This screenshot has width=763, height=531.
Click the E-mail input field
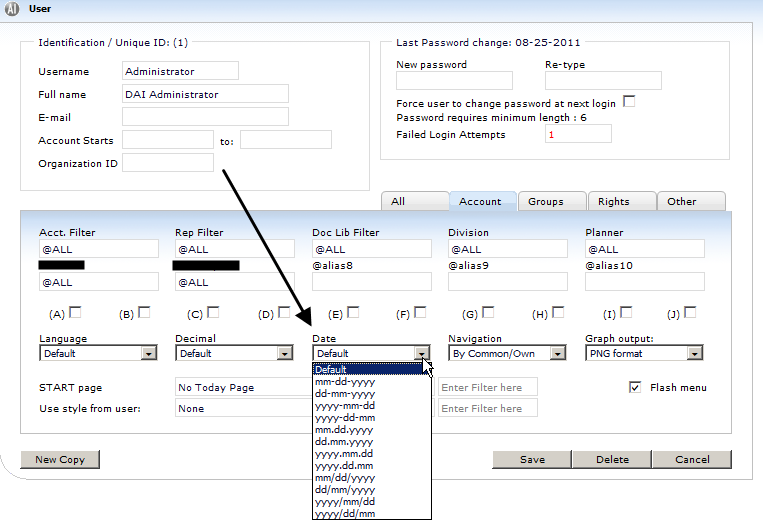(x=205, y=117)
